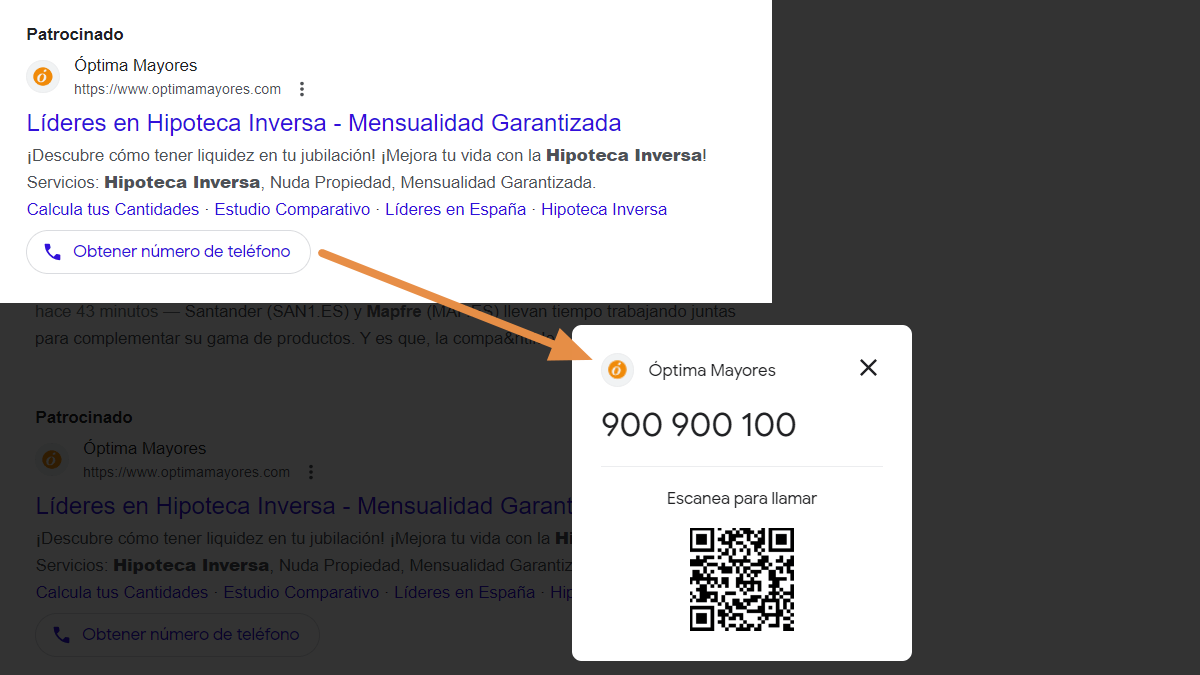
Task: Select the phone icon on the bottom call button
Action: click(x=61, y=634)
